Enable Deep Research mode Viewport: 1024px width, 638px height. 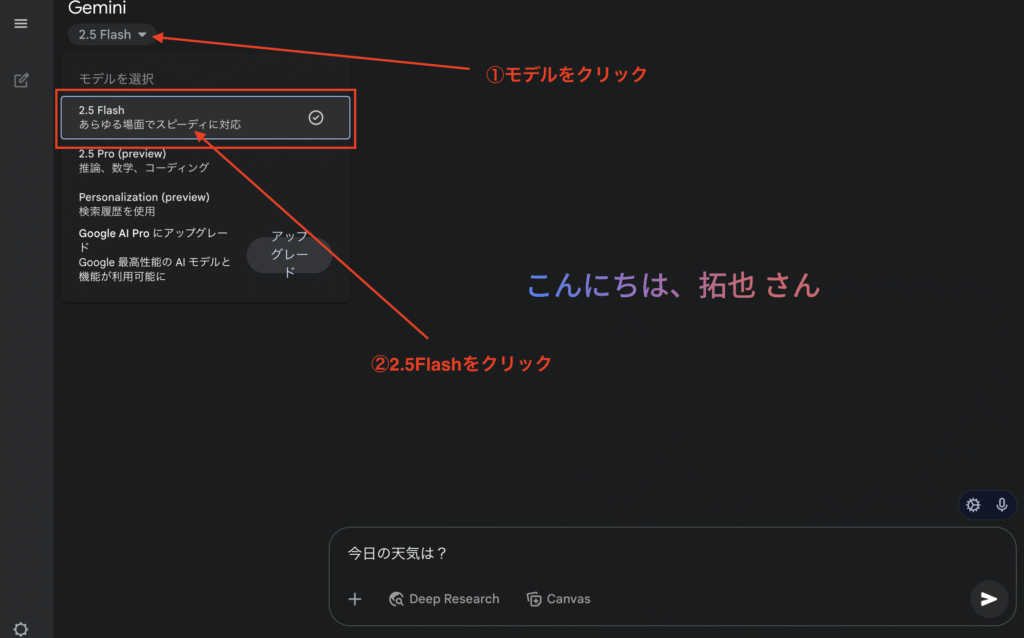pos(444,599)
